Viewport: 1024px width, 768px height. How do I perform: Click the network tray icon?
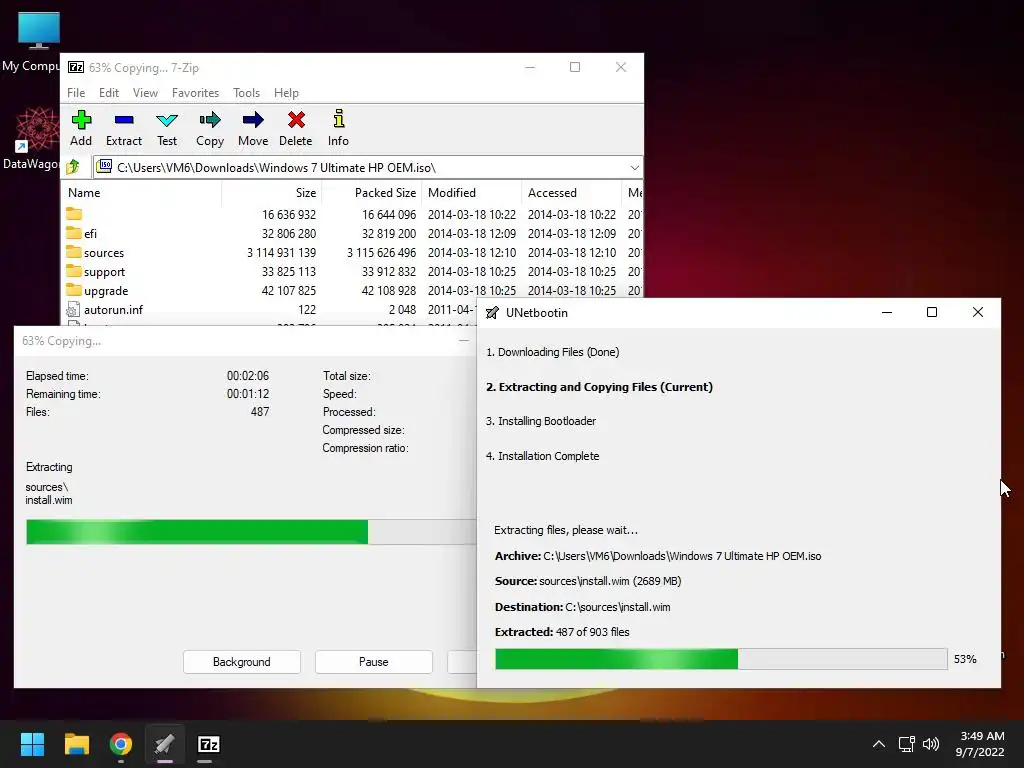point(906,744)
